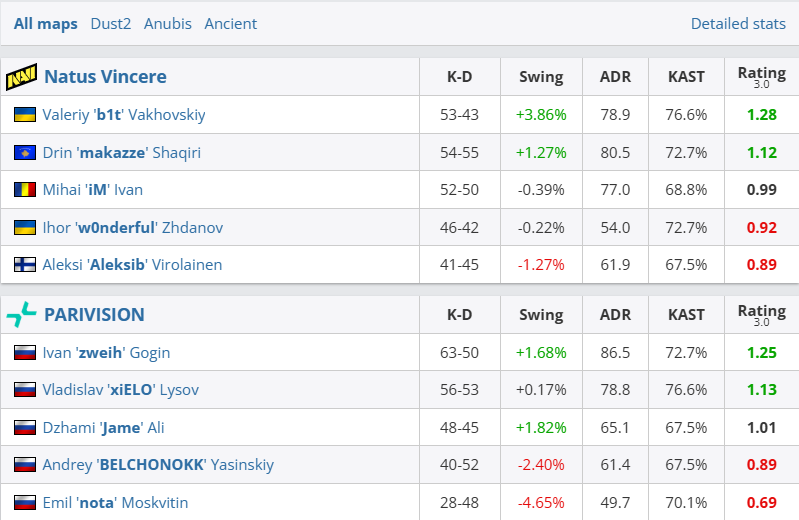This screenshot has width=799, height=520.
Task: Click the Russia flag beside nota
Action: tap(25, 503)
